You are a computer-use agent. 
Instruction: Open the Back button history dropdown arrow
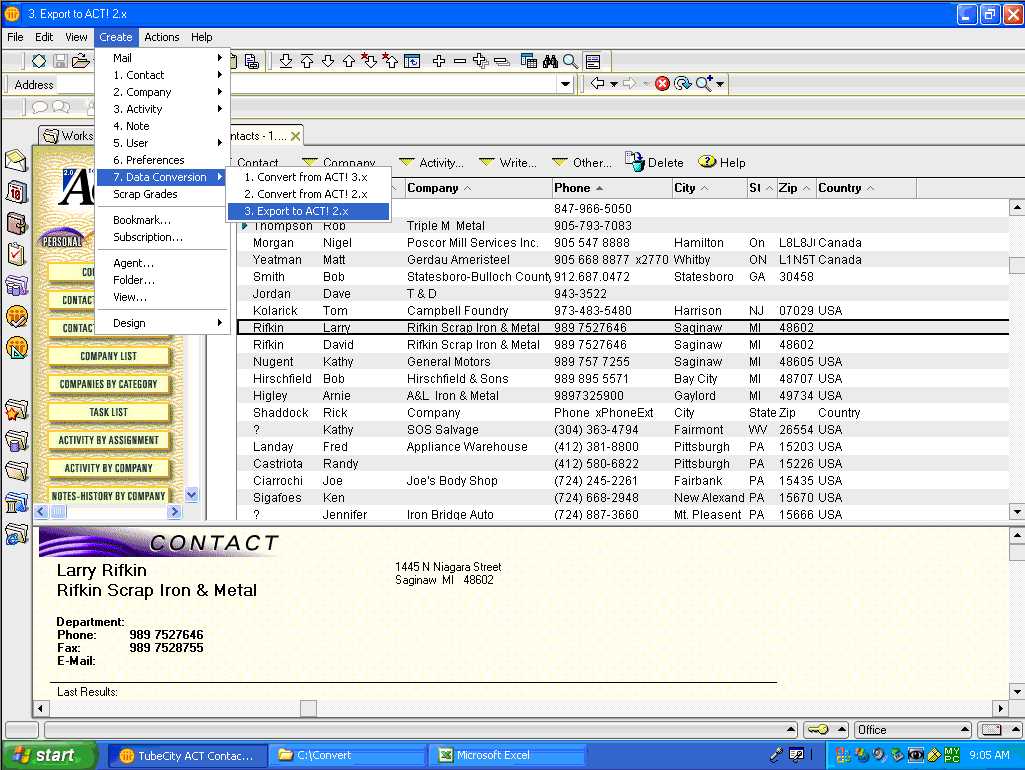(x=613, y=84)
